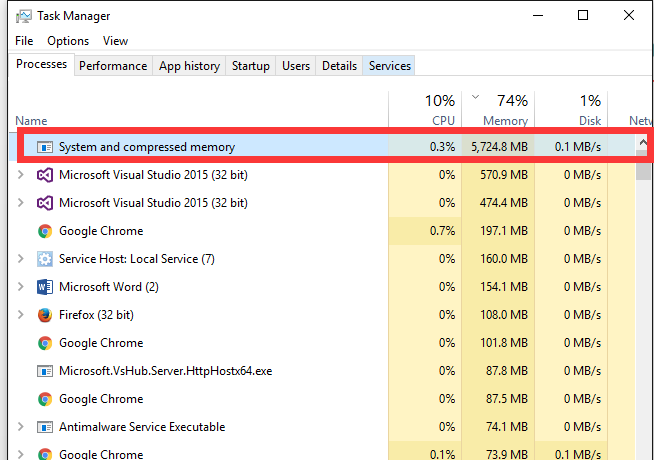The height and width of the screenshot is (460, 654).
Task: Switch to the App history tab
Action: 189,66
